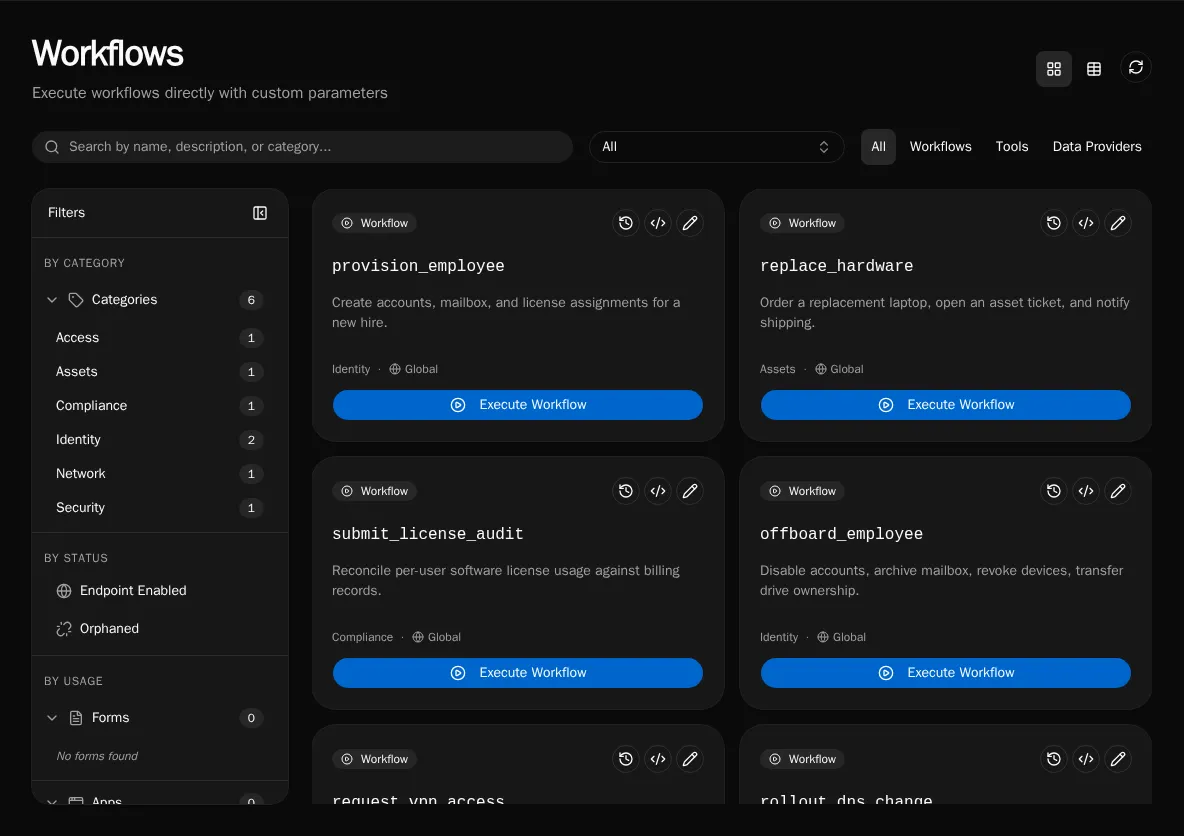View code of offboard_employee workflow
Image resolution: width=1184 pixels, height=836 pixels.
point(1086,491)
